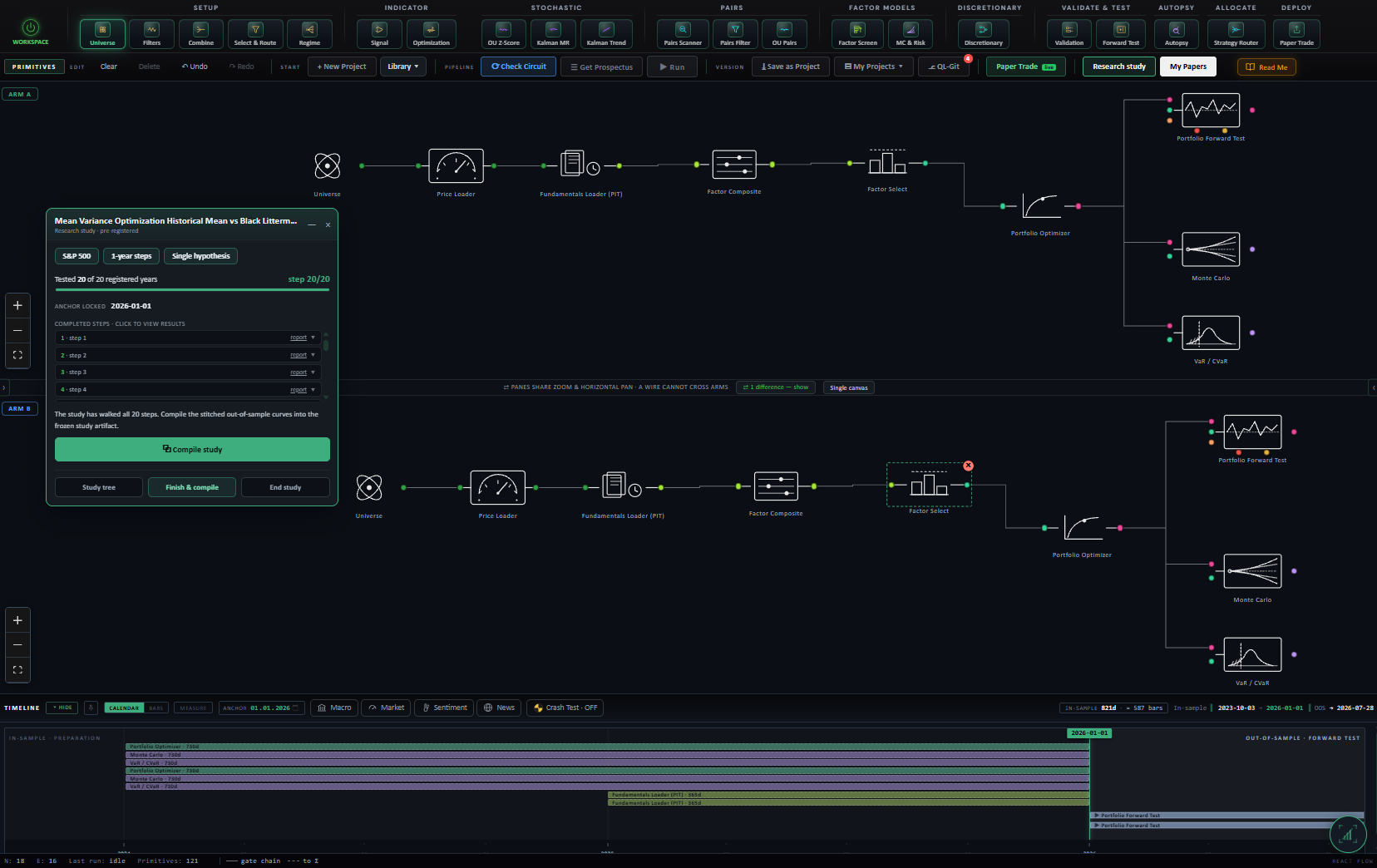Click the Workspace power icon
Viewport: 1377px width, 868px height.
click(x=31, y=27)
